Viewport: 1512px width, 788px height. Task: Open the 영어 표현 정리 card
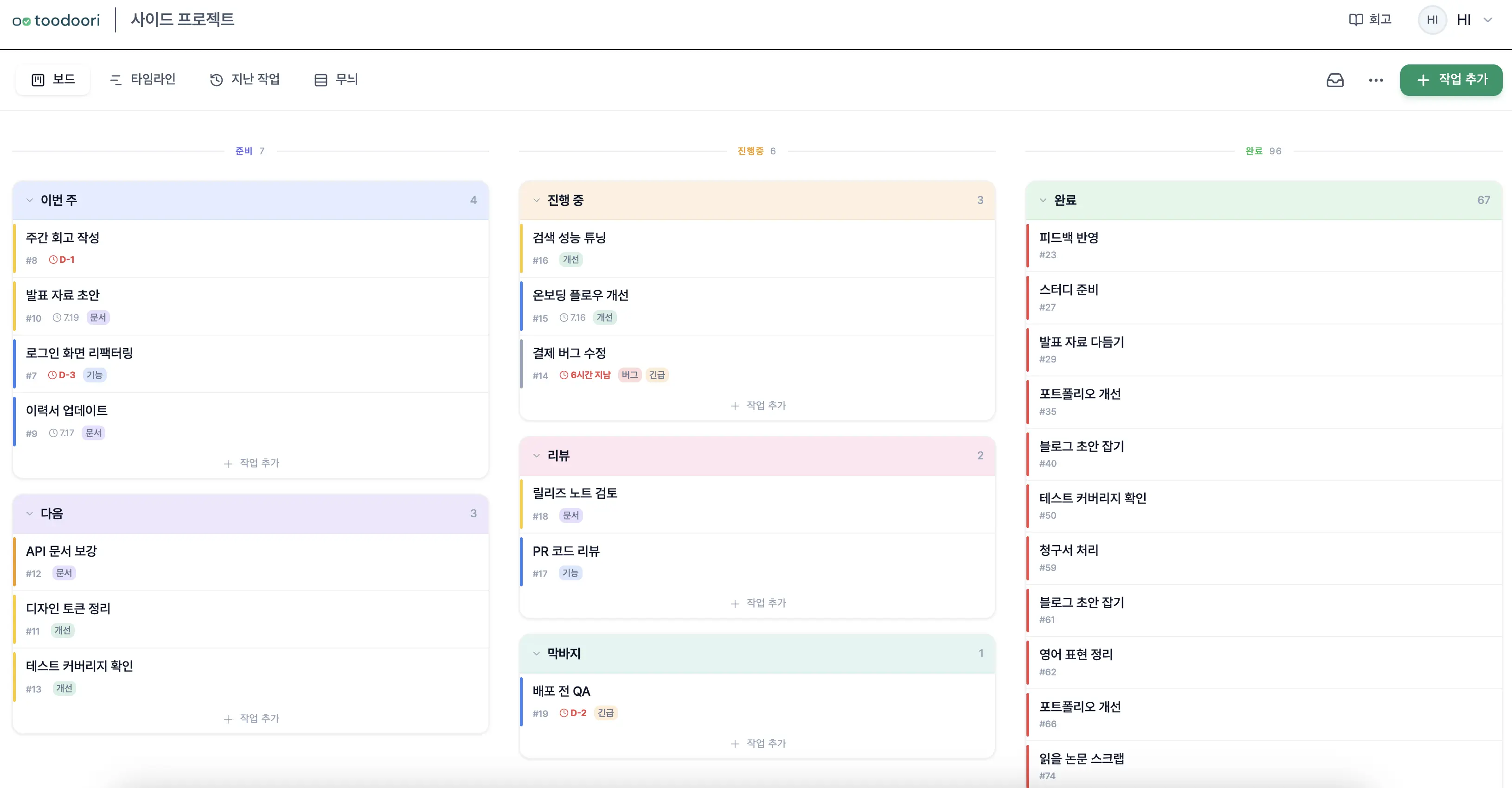coord(1264,662)
